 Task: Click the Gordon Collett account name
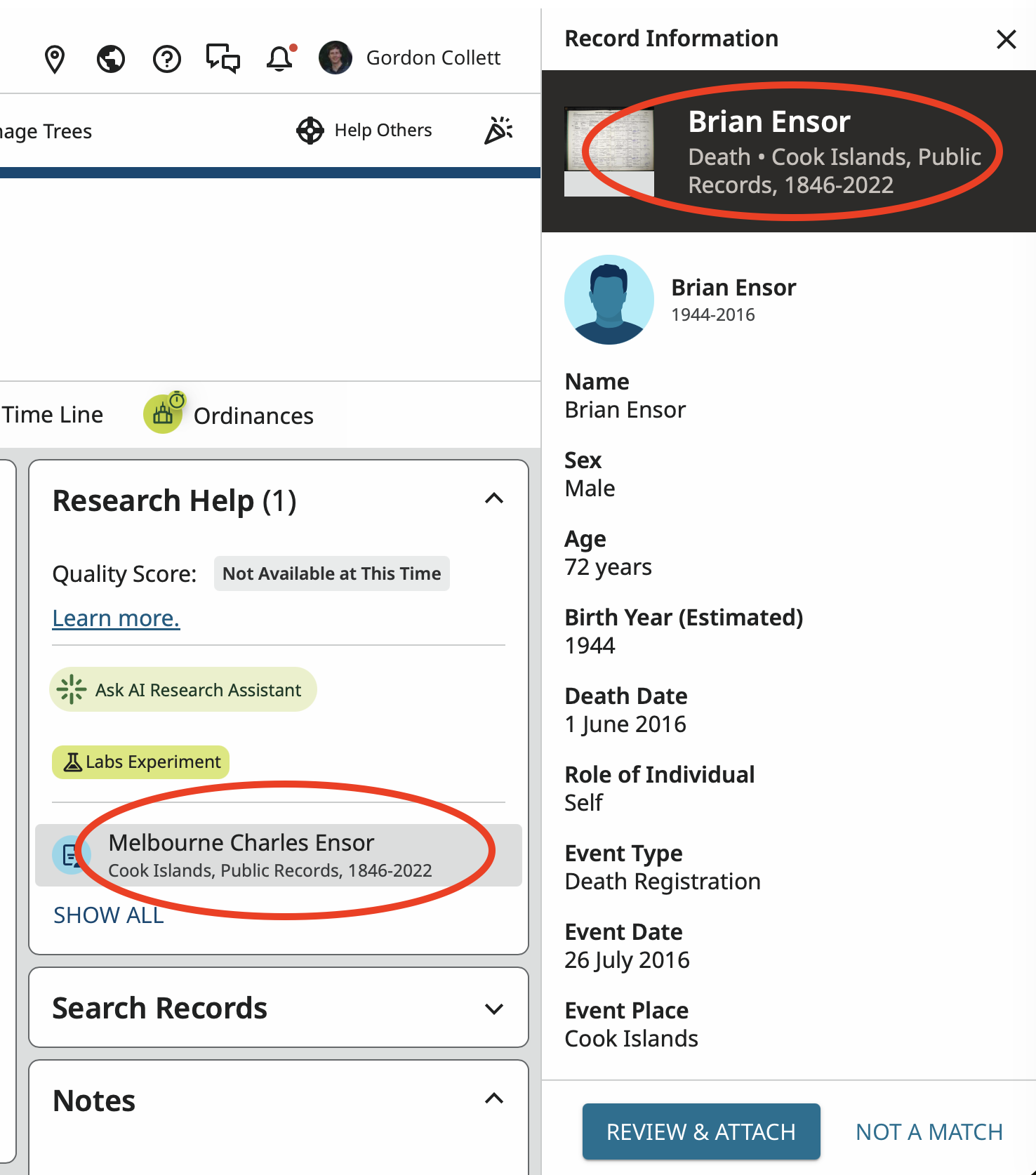[433, 58]
